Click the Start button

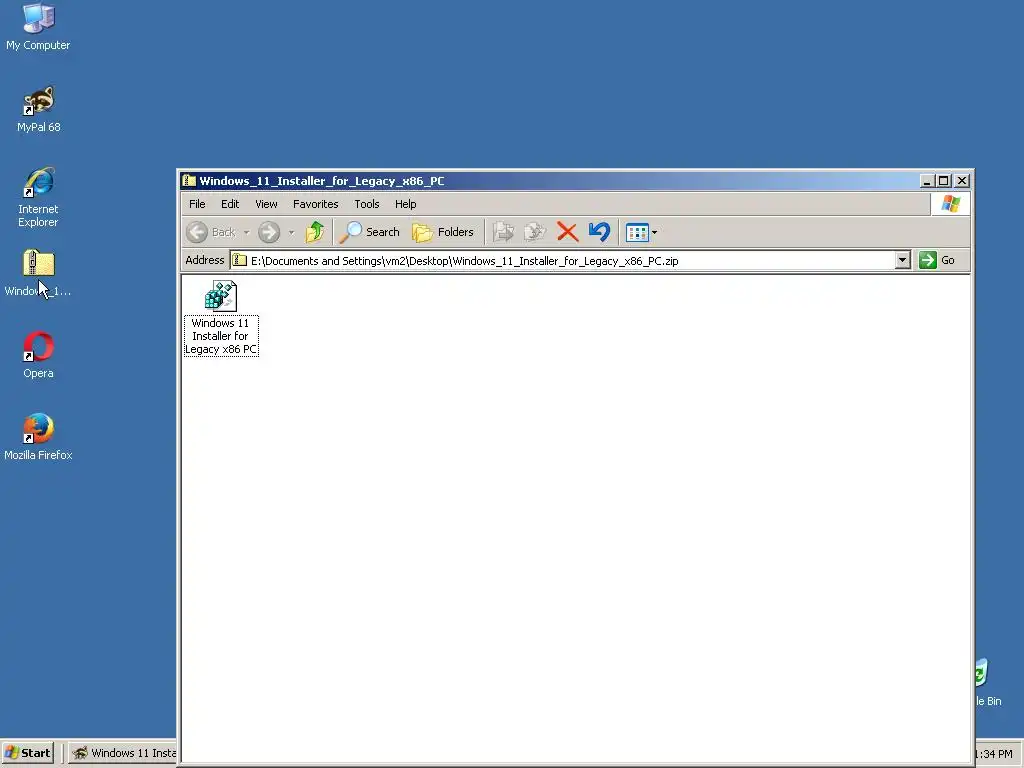point(27,753)
